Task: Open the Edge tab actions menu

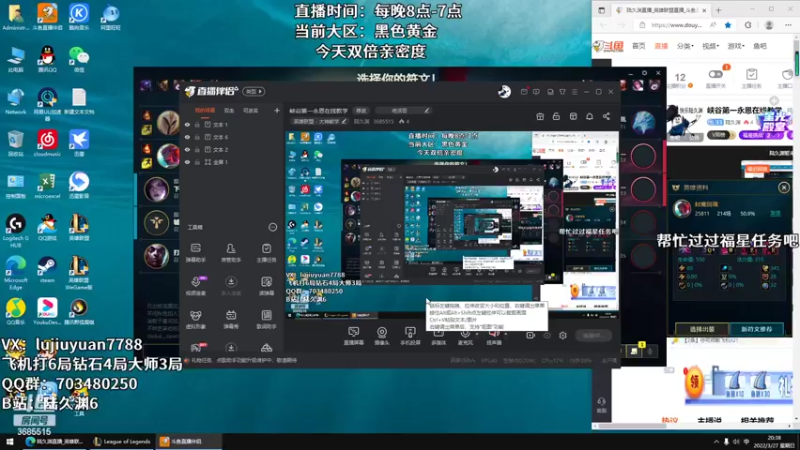Action: coord(602,10)
